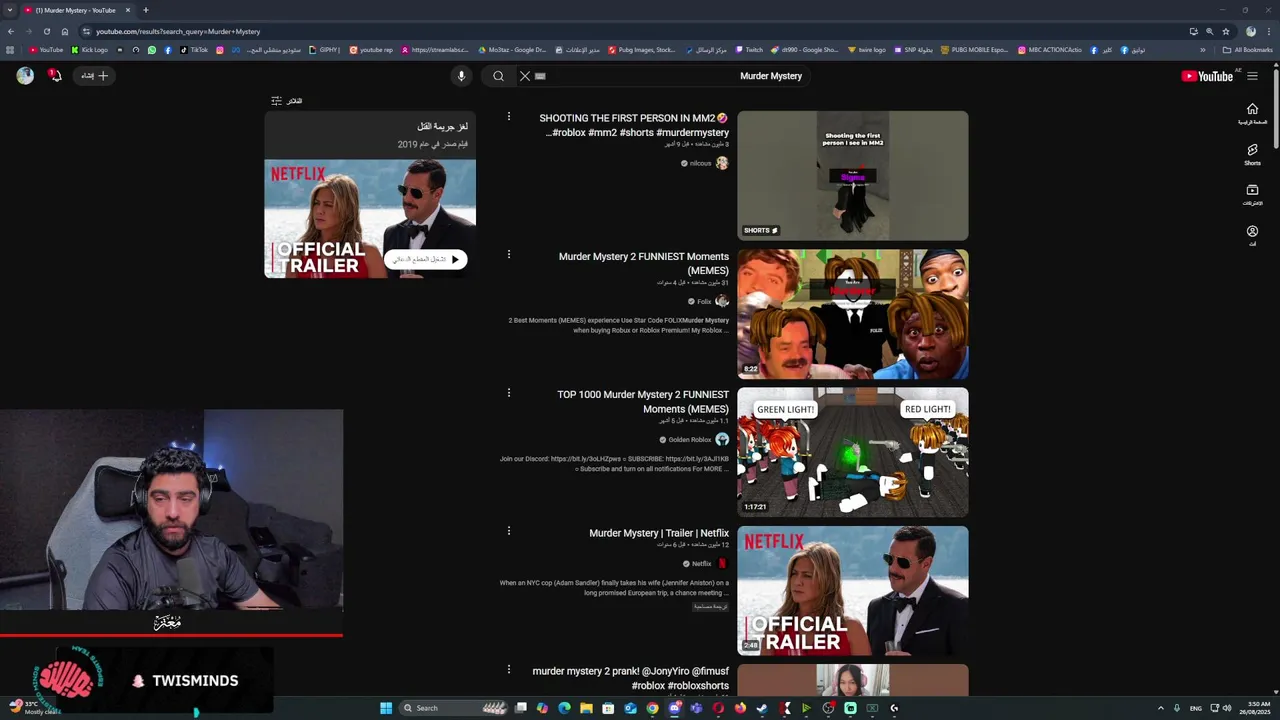Open the YouTube bookmark in bookmarks bar
Image resolution: width=1280 pixels, height=720 pixels.
point(46,50)
